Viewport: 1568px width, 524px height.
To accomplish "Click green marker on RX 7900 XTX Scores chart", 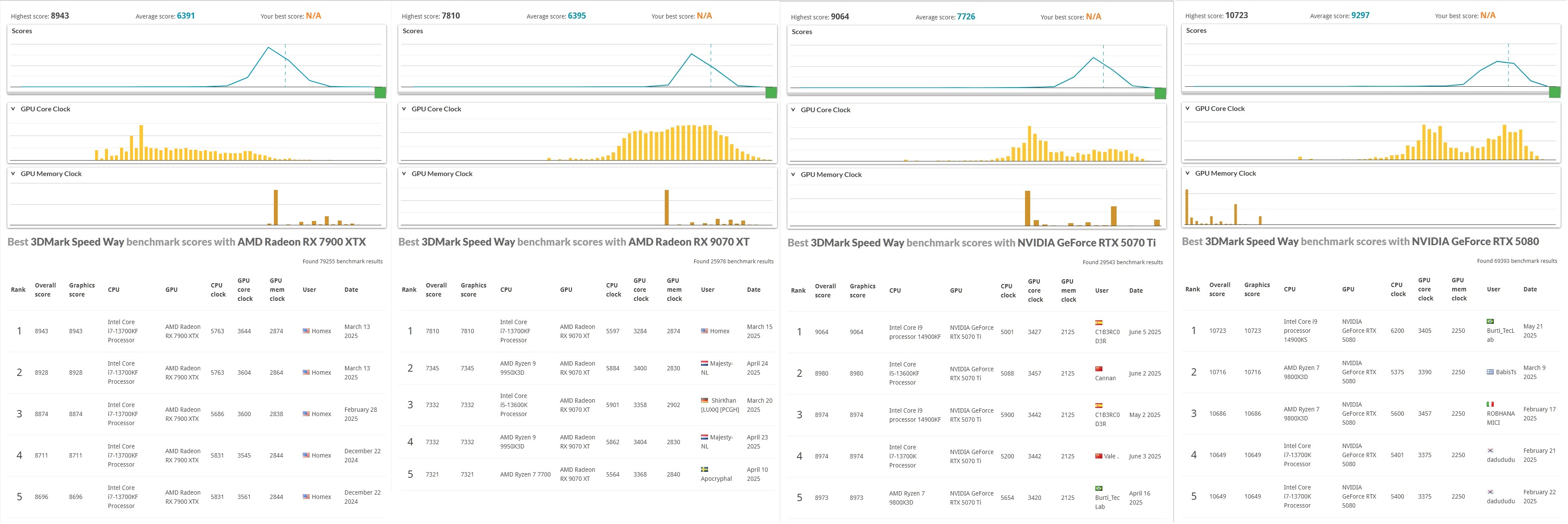I will click(x=381, y=92).
